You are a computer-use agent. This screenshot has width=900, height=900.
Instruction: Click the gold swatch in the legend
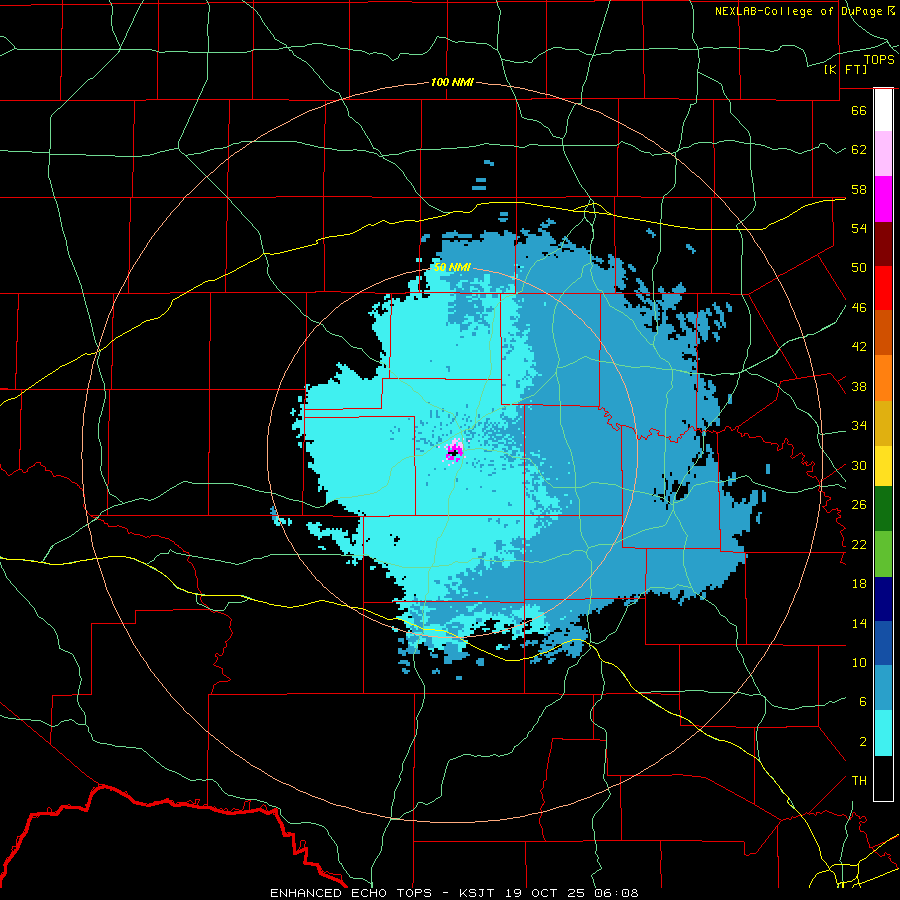pos(883,423)
